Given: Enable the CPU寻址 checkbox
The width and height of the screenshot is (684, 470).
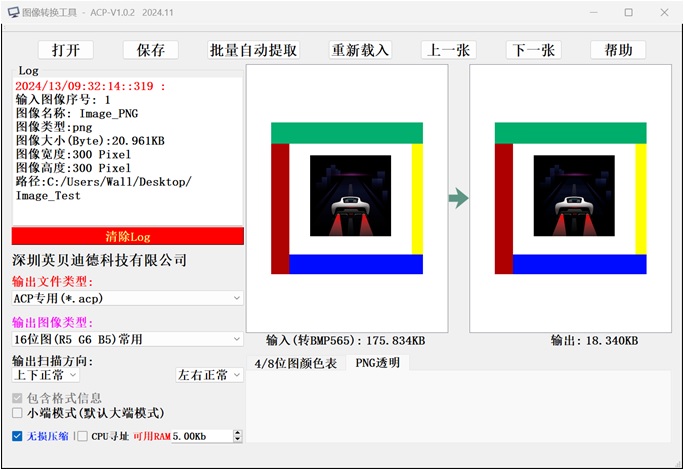Looking at the screenshot, I should pyautogui.click(x=82, y=436).
